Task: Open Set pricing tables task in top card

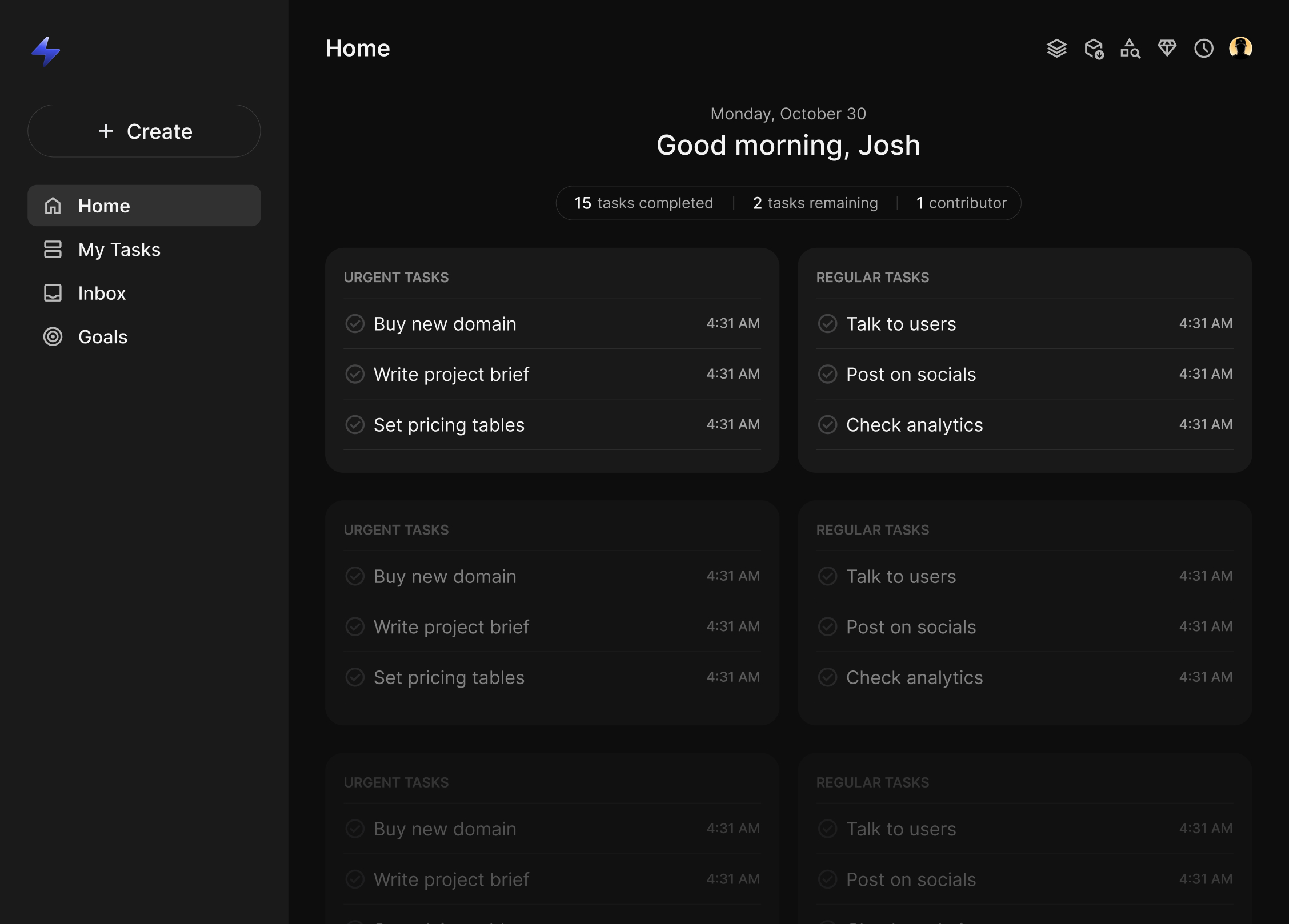Action: pos(449,425)
